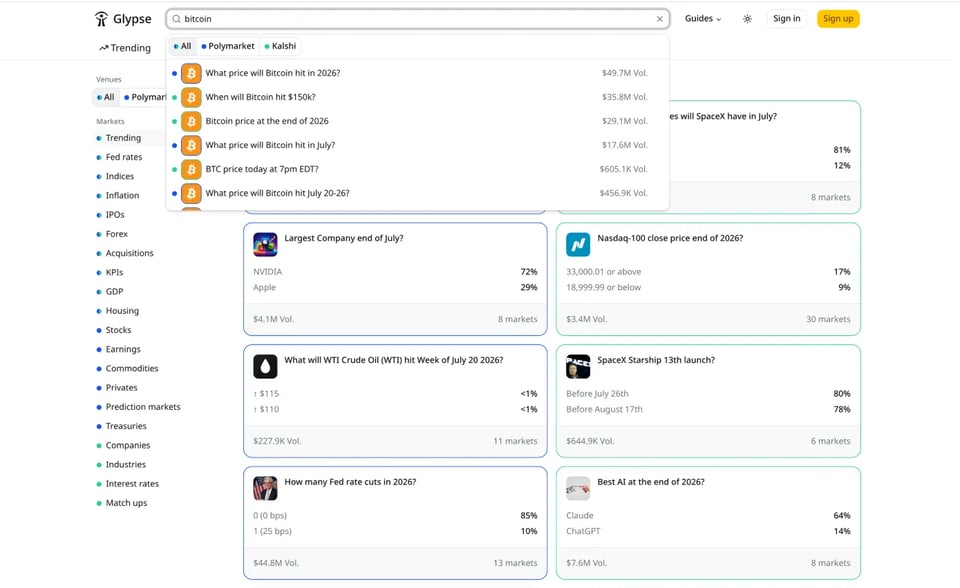Open 'How many Fed rate cuts in 2026?' market
The height and width of the screenshot is (588, 960).
pyautogui.click(x=350, y=482)
